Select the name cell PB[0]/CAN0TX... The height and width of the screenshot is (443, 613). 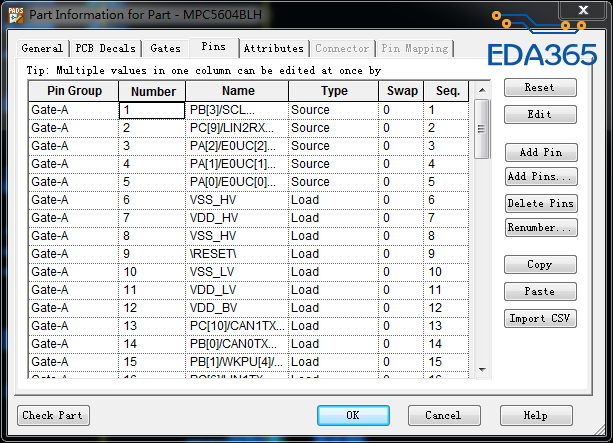click(x=237, y=344)
